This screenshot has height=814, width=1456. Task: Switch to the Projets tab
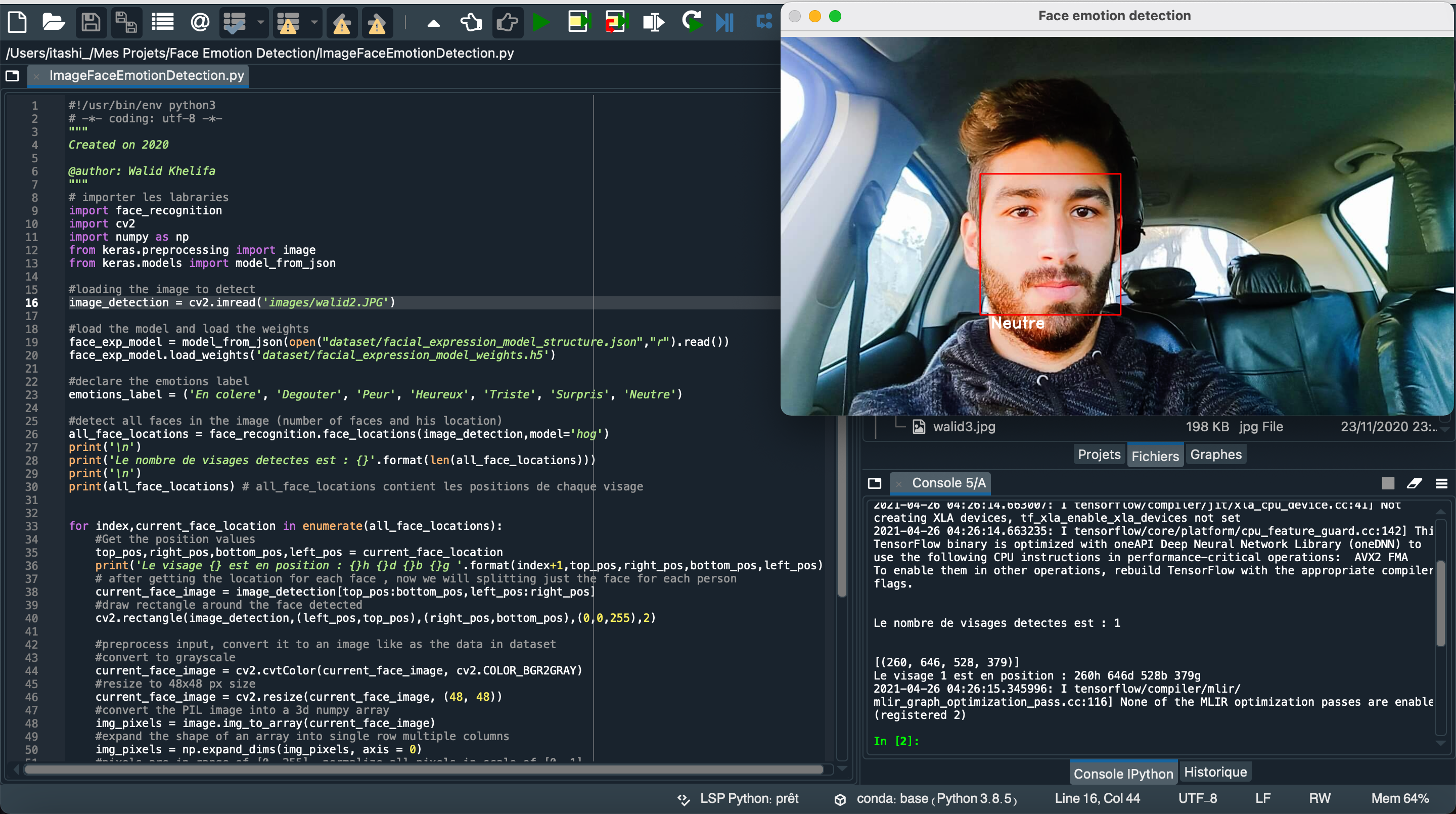(1099, 455)
